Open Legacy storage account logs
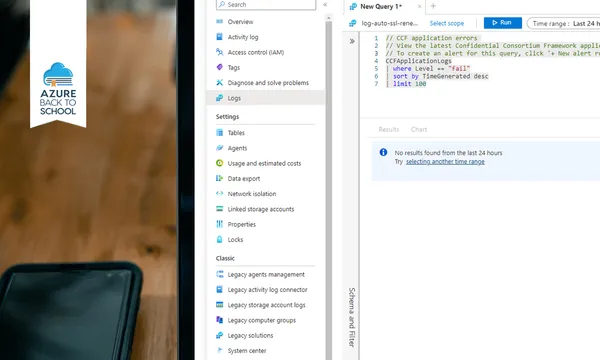600x360 pixels. click(x=266, y=305)
